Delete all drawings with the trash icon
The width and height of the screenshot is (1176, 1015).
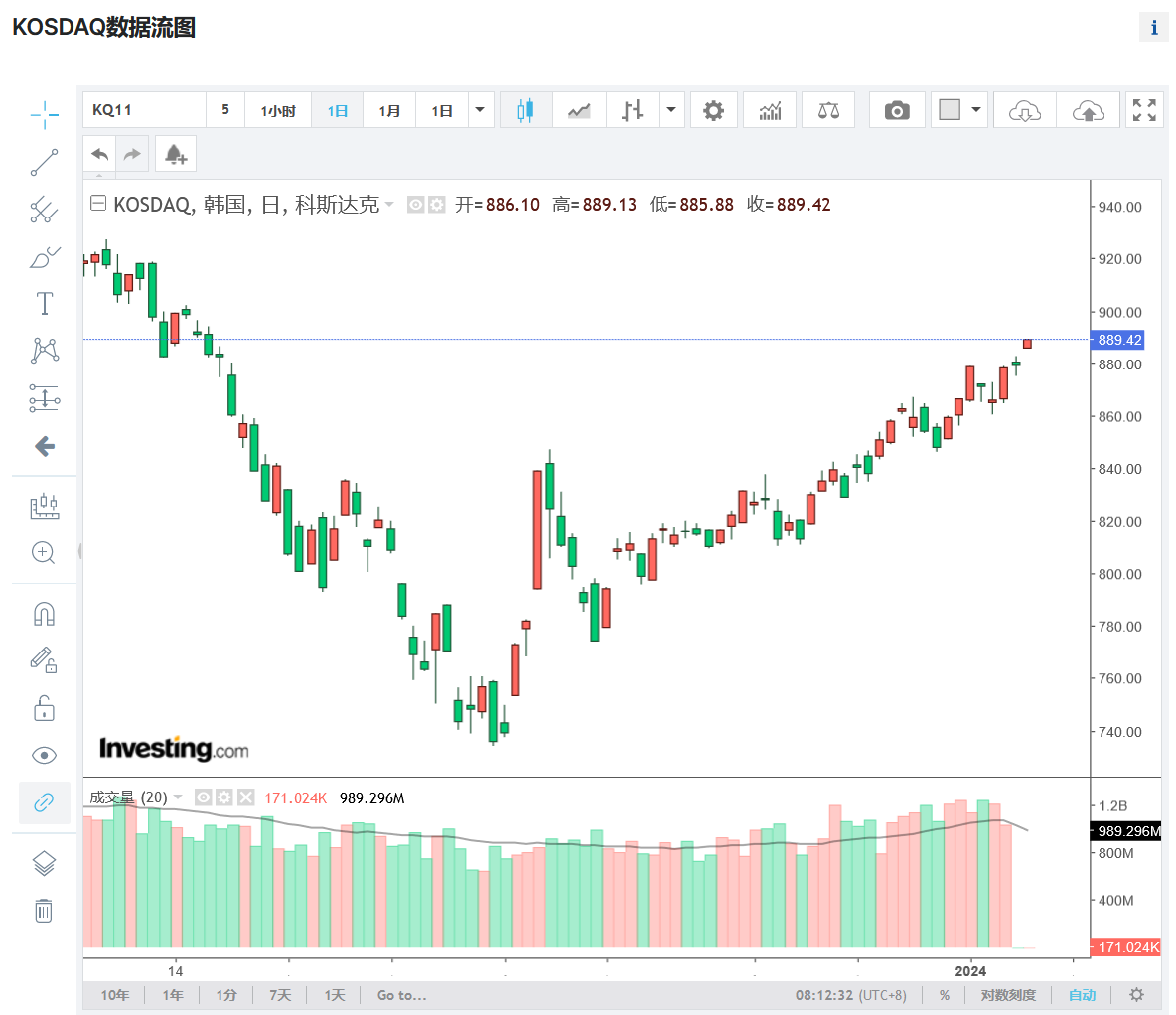[44, 911]
